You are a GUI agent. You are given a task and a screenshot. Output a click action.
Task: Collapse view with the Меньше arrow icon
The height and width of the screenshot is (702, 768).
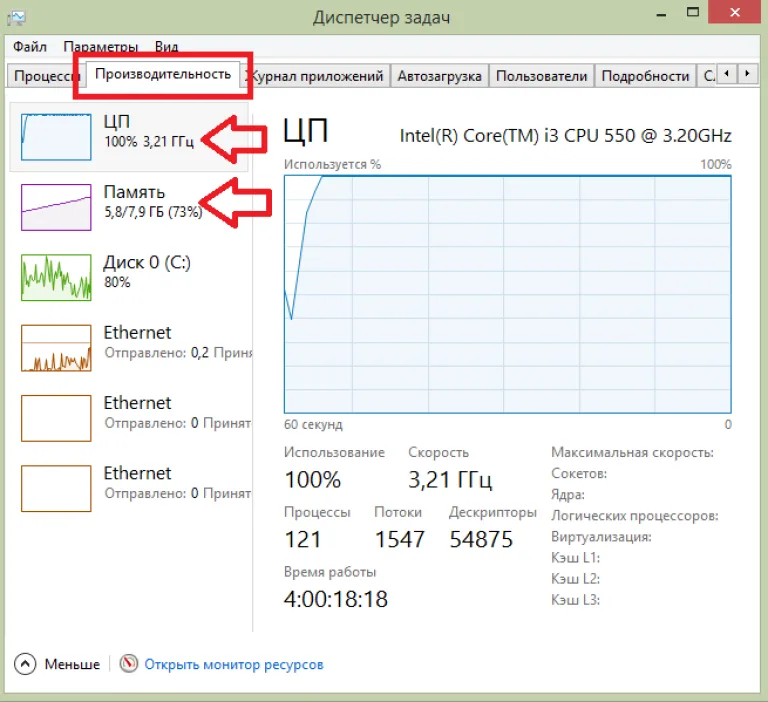(x=25, y=664)
